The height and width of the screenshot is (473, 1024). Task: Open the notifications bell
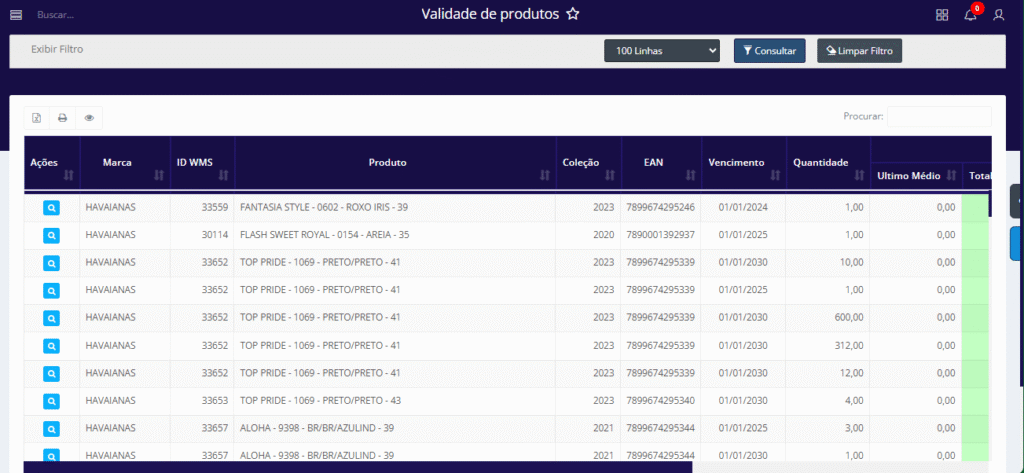970,15
